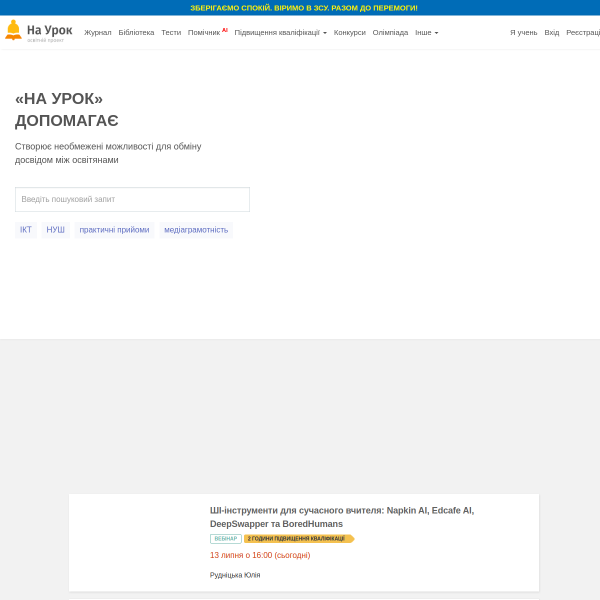Click the Реєстрація link
The height and width of the screenshot is (600, 600).
pyautogui.click(x=583, y=33)
